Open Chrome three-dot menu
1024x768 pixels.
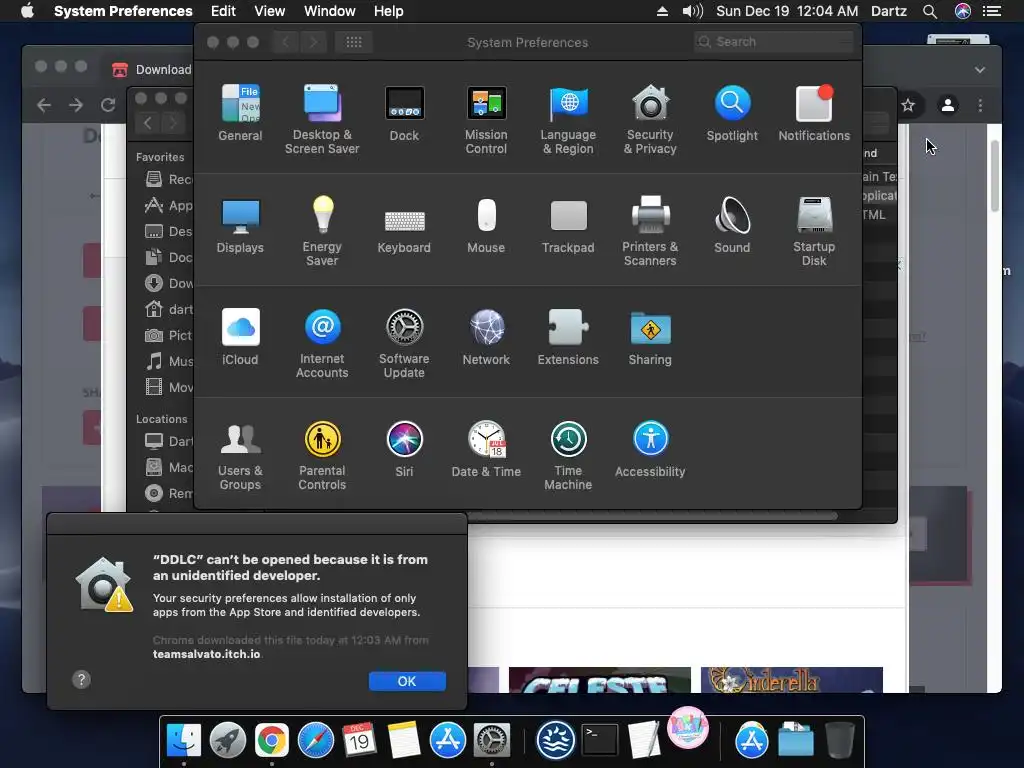click(980, 105)
